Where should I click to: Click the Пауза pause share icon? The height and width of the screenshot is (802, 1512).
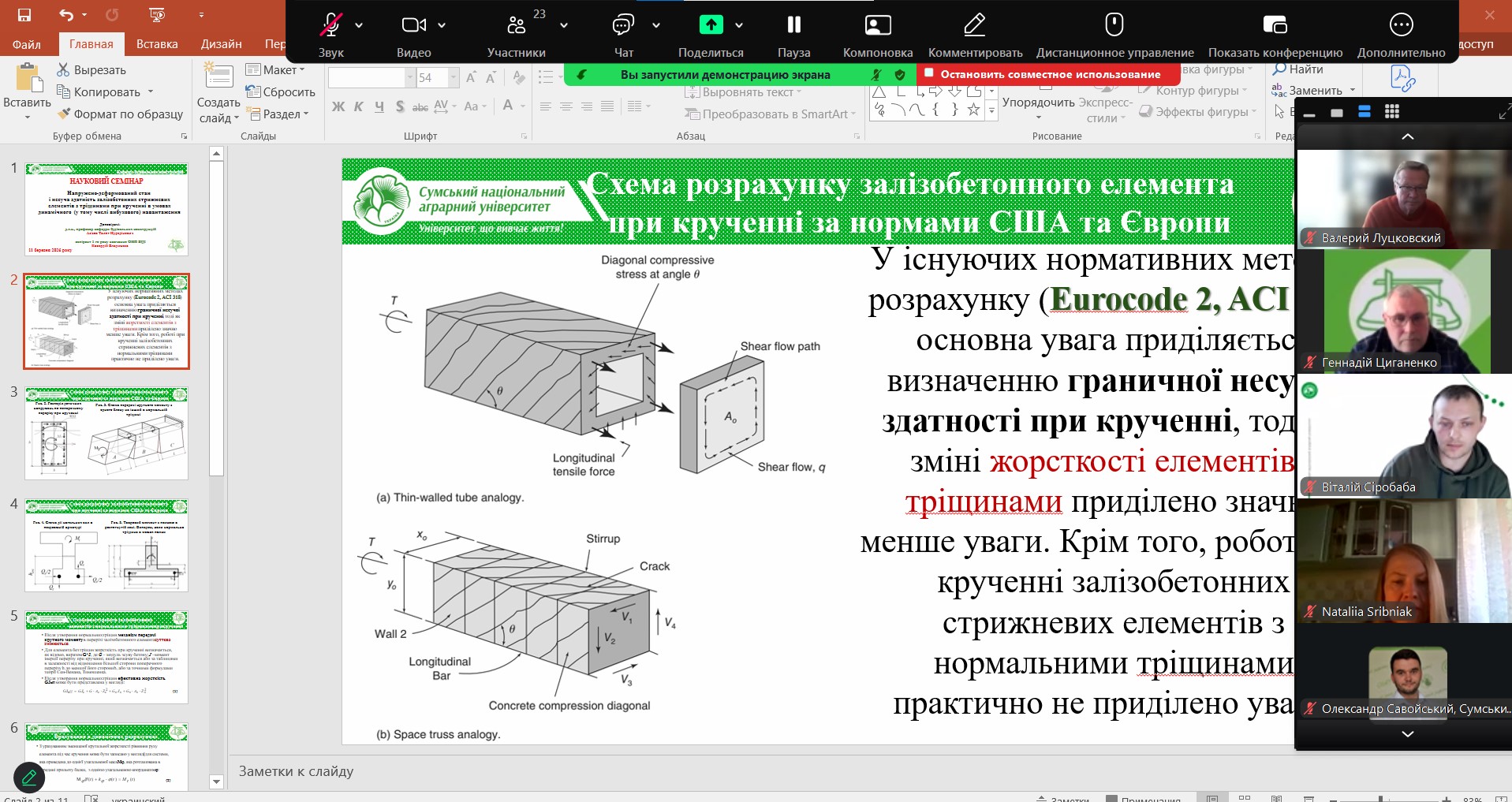[793, 26]
